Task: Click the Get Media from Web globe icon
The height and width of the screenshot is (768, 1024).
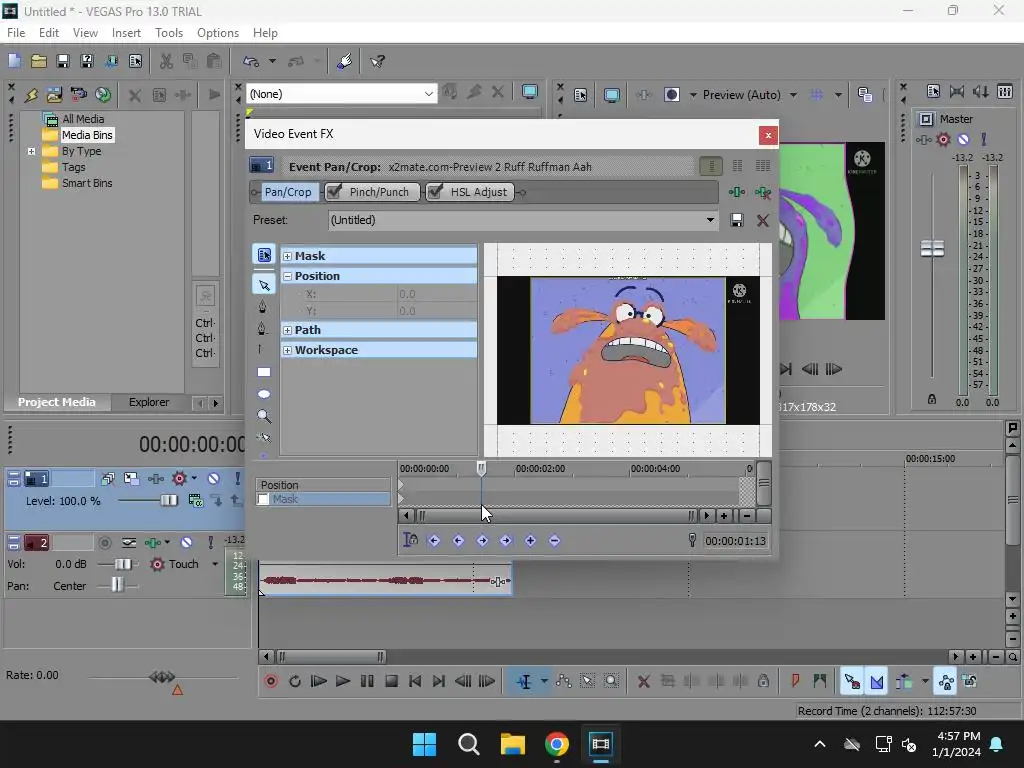Action: (x=103, y=94)
